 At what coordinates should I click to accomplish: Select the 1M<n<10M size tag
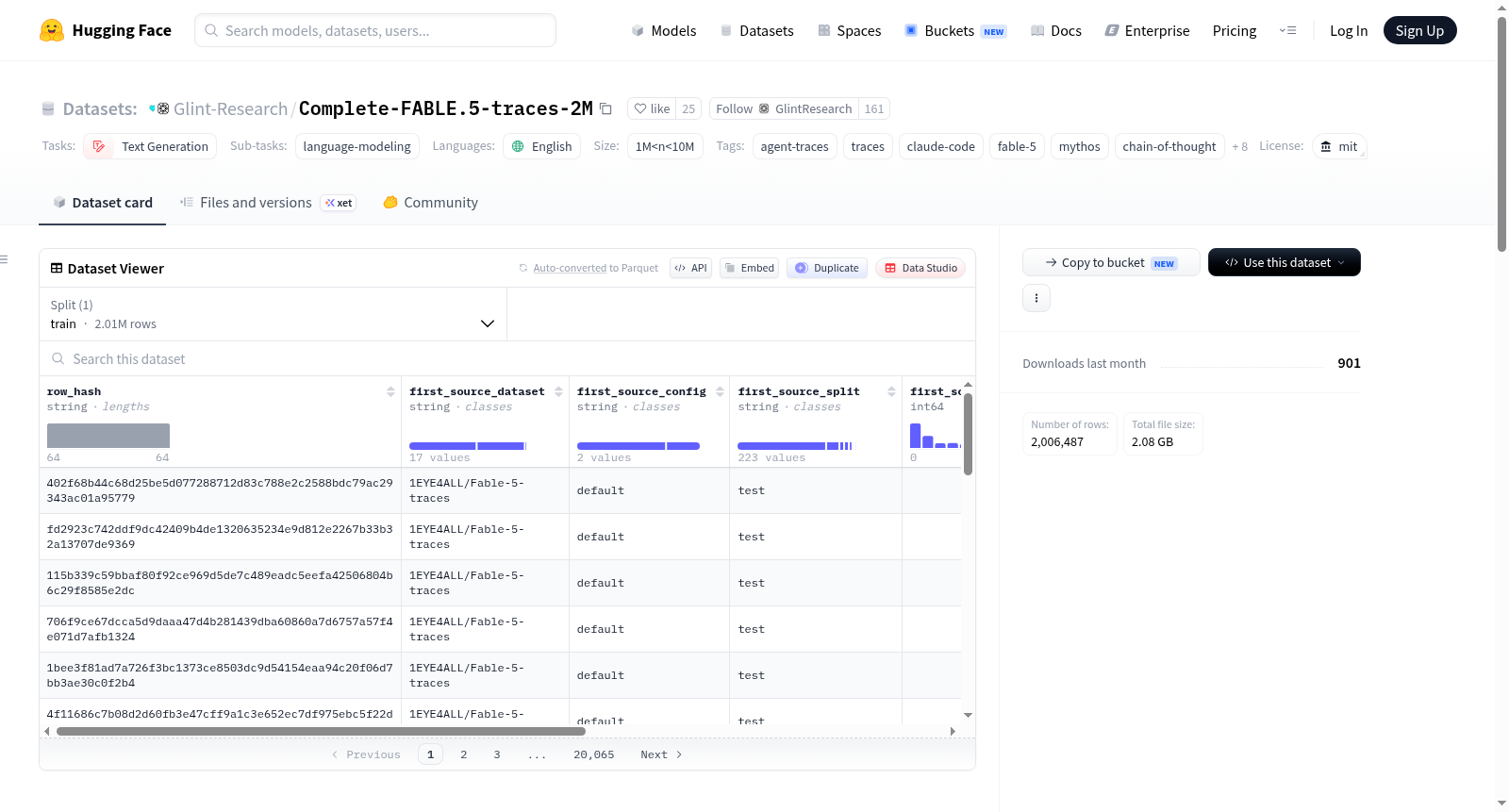(665, 146)
